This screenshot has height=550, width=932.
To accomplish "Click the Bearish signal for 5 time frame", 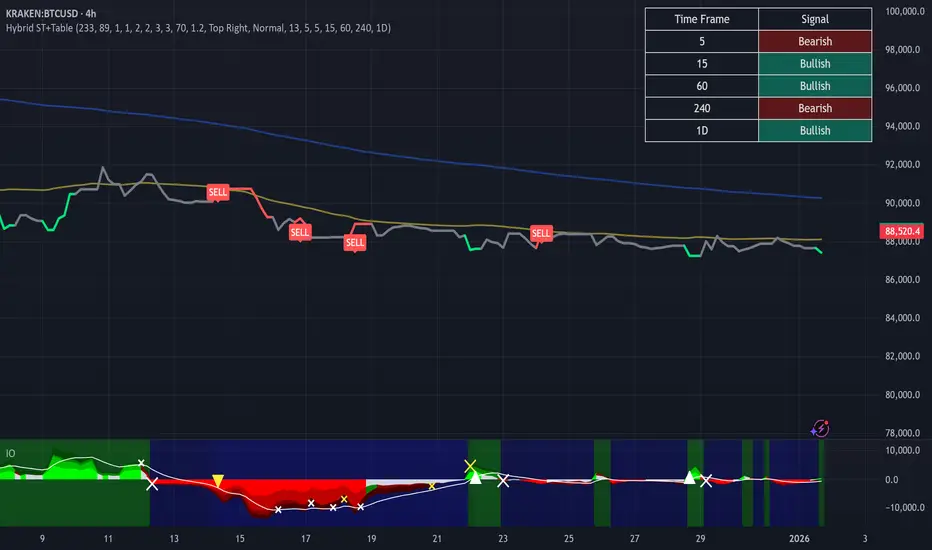I will tap(815, 42).
